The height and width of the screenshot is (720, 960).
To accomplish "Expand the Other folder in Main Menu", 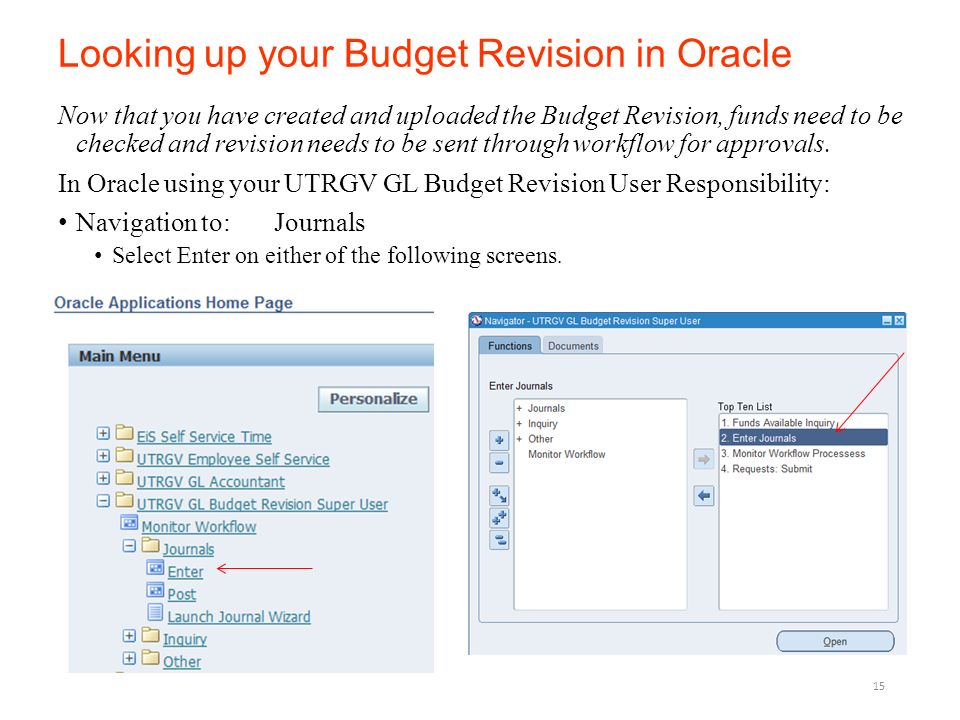I will [129, 658].
